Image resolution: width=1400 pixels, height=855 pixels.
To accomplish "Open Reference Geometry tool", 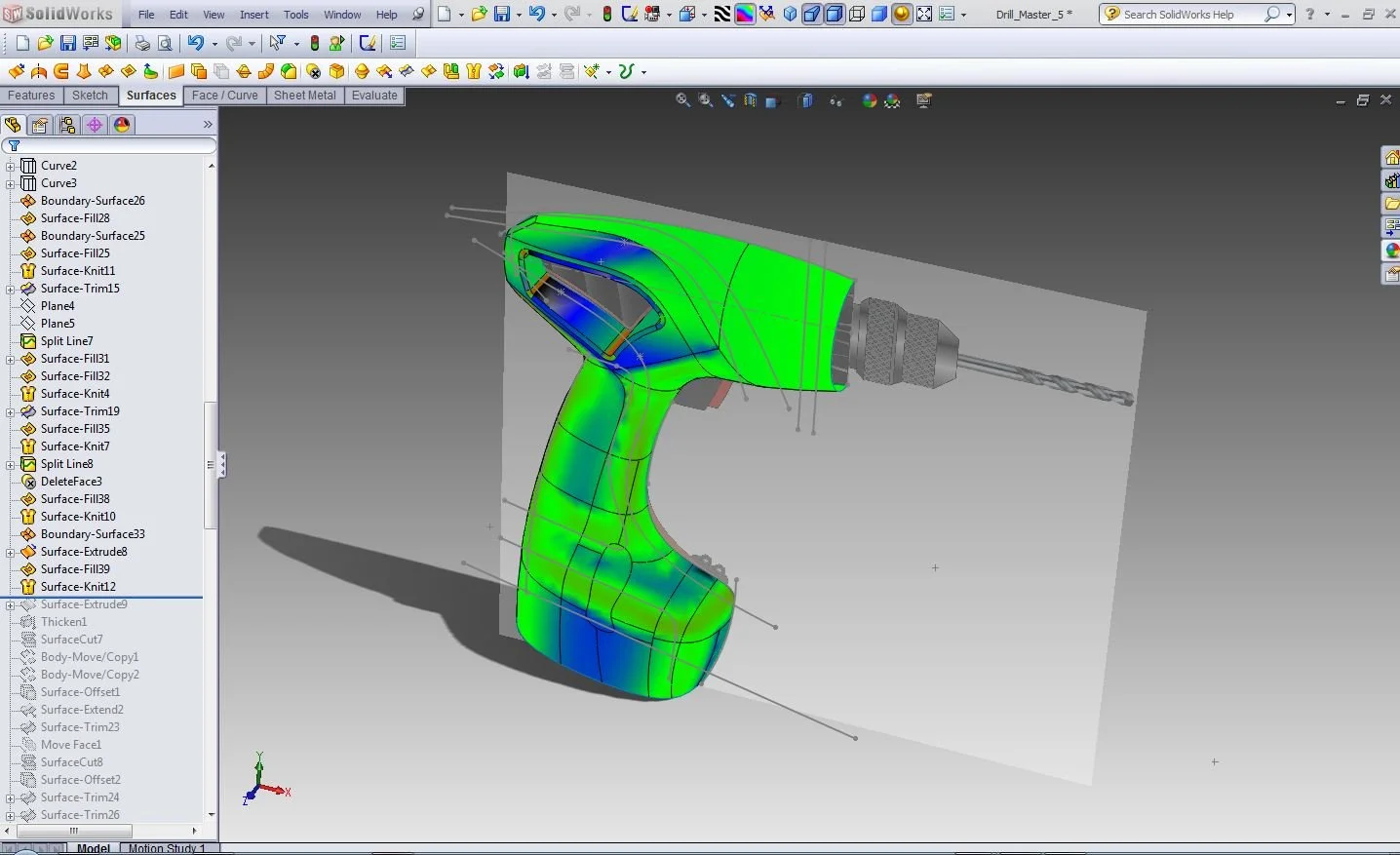I will point(591,71).
